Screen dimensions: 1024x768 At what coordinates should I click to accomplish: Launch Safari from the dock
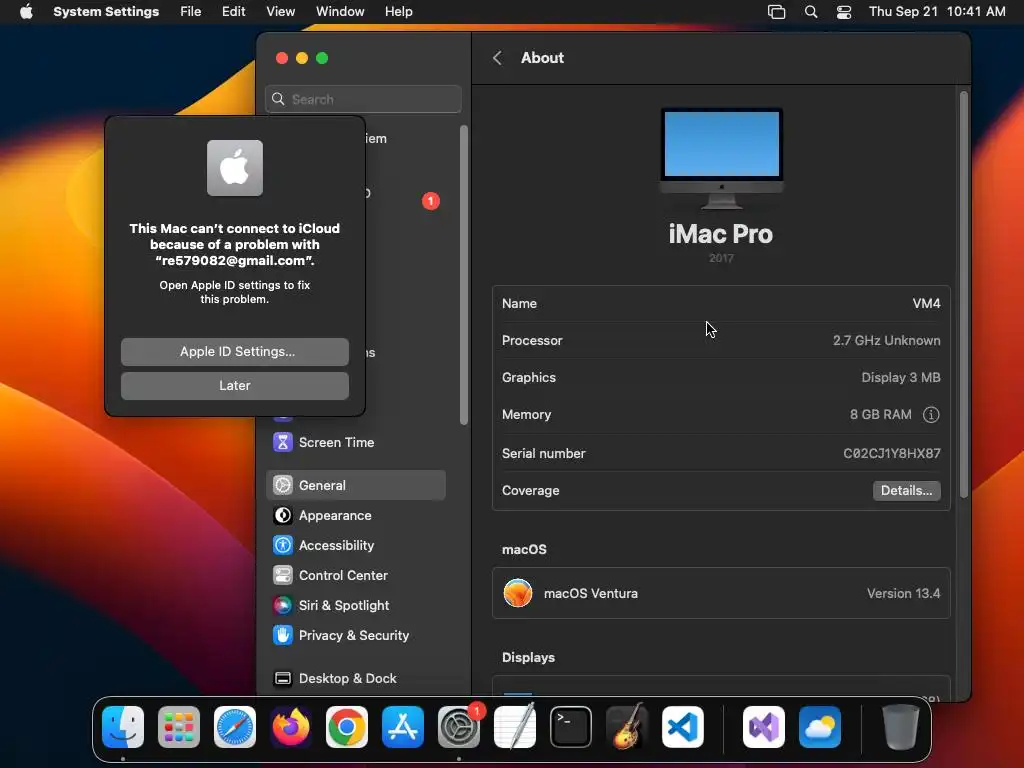[x=235, y=727]
